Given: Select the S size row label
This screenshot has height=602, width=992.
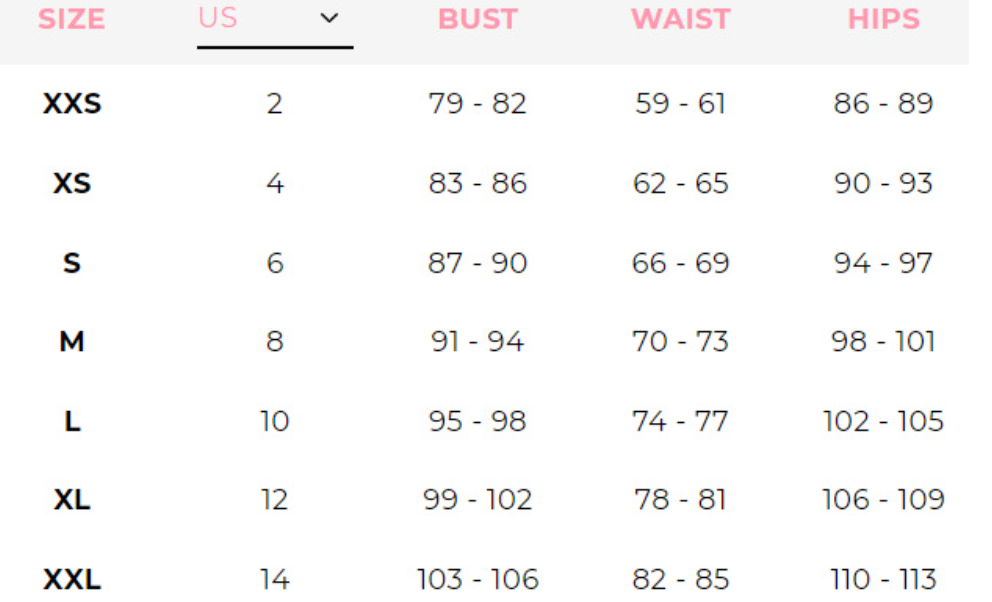Looking at the screenshot, I should (72, 264).
